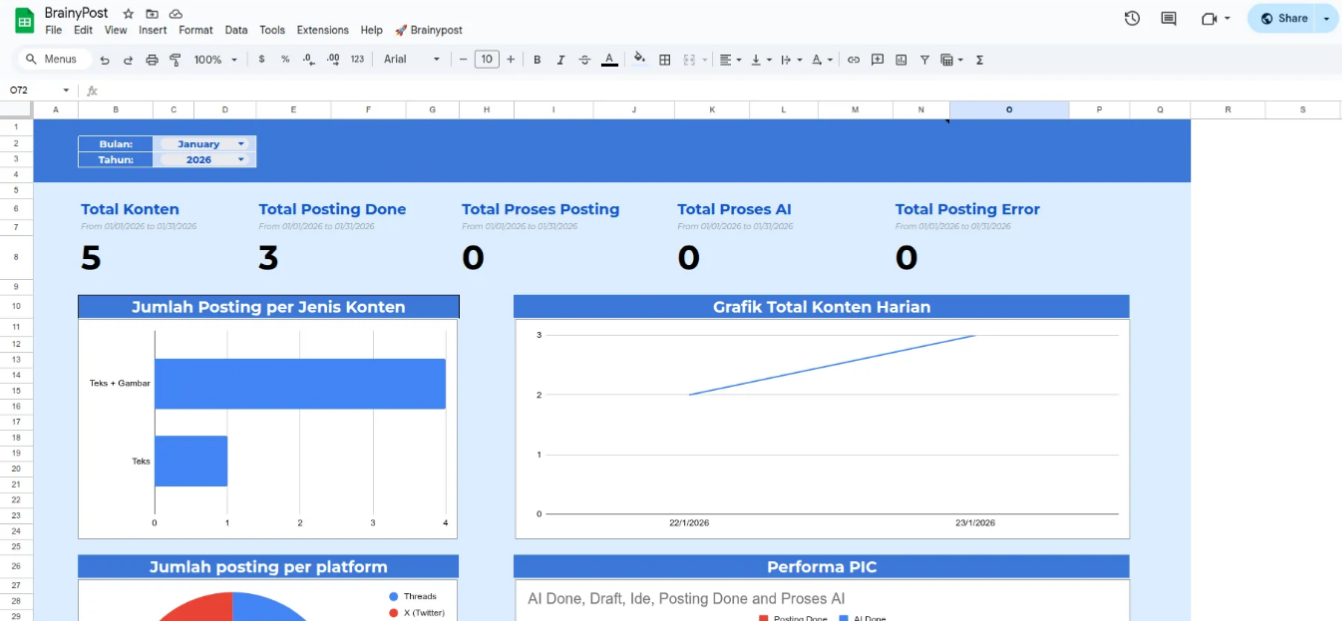1342x621 pixels.
Task: Open the Data menu
Action: coord(236,30)
